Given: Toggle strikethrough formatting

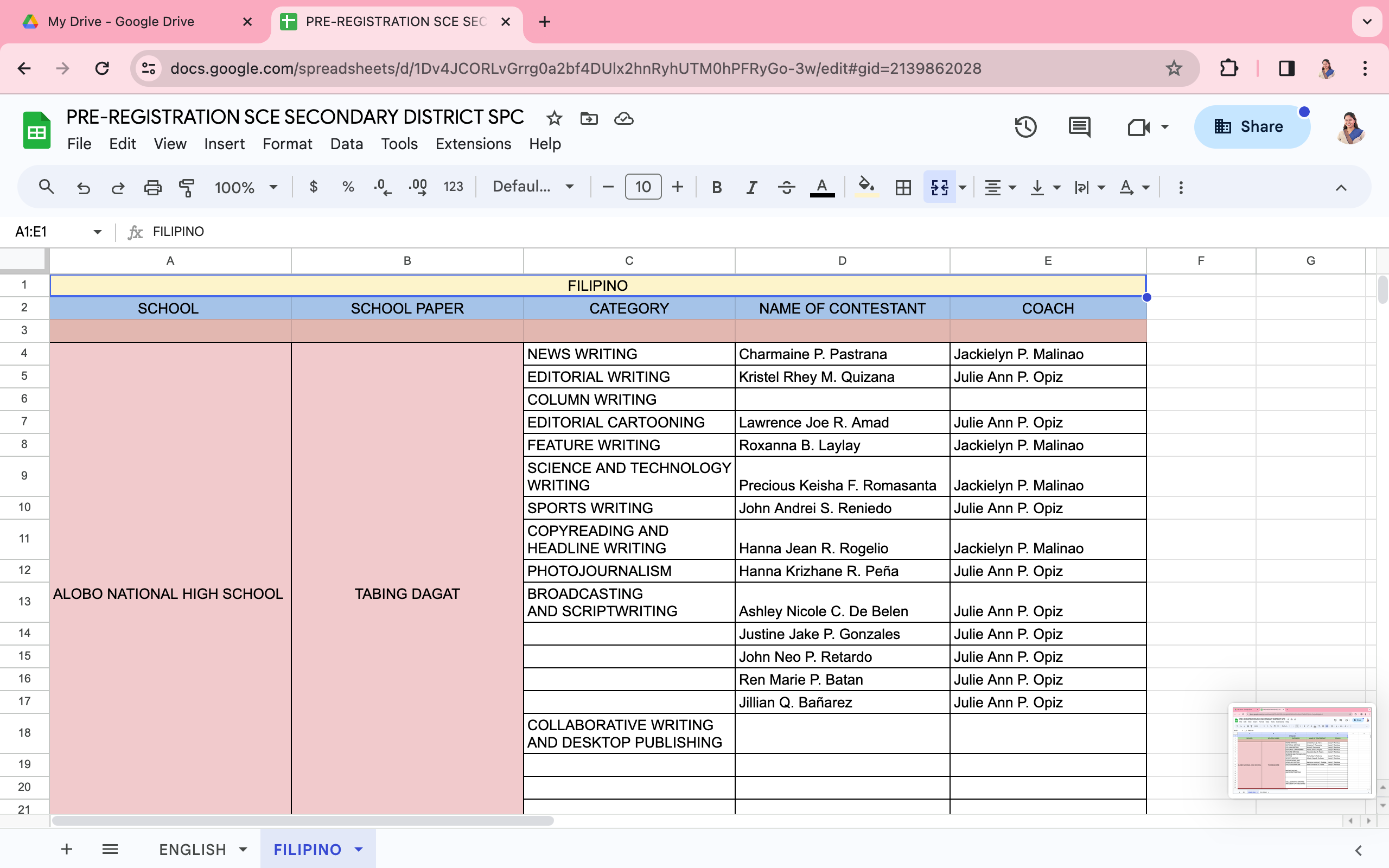Looking at the screenshot, I should coord(786,187).
